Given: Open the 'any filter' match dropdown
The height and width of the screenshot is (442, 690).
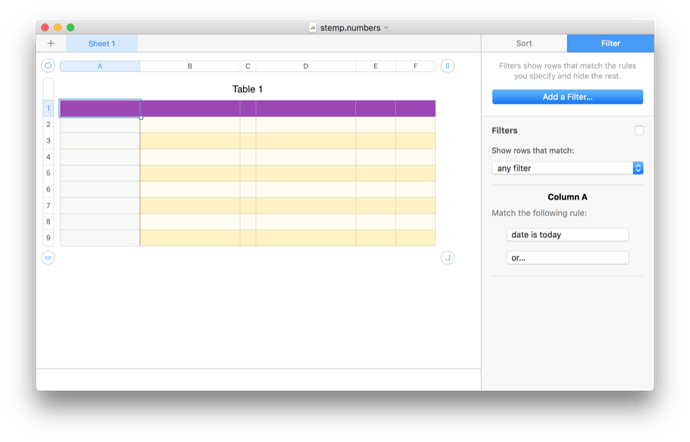Looking at the screenshot, I should [x=567, y=168].
